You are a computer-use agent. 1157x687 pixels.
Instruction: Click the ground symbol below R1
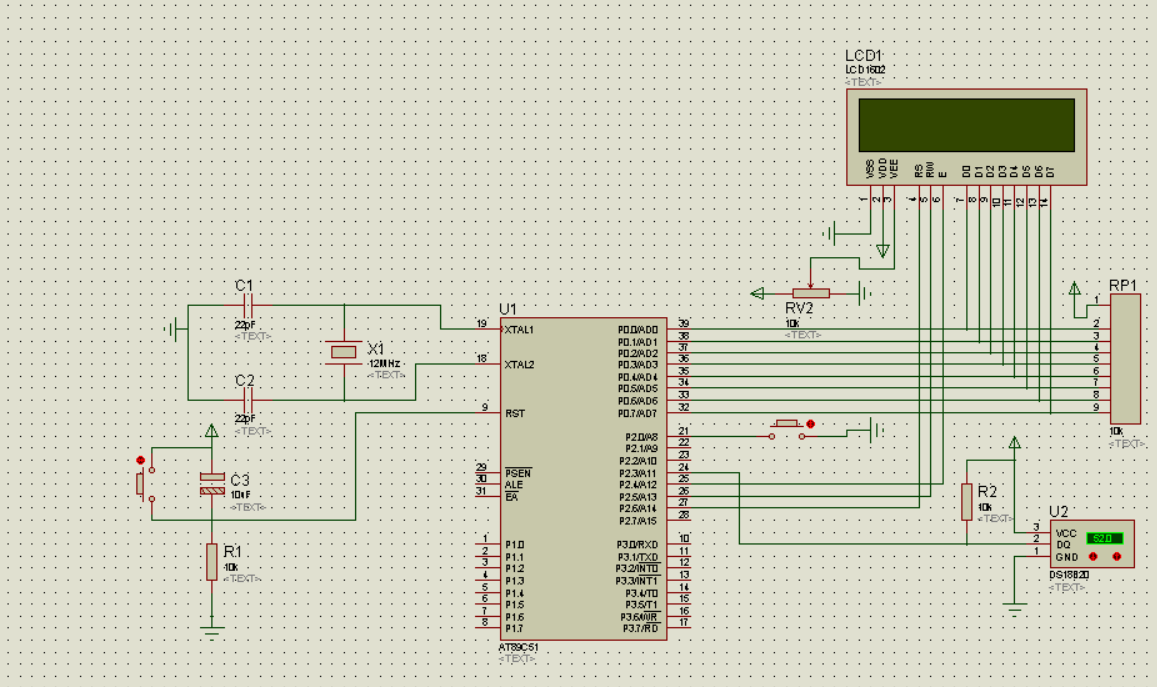212,631
